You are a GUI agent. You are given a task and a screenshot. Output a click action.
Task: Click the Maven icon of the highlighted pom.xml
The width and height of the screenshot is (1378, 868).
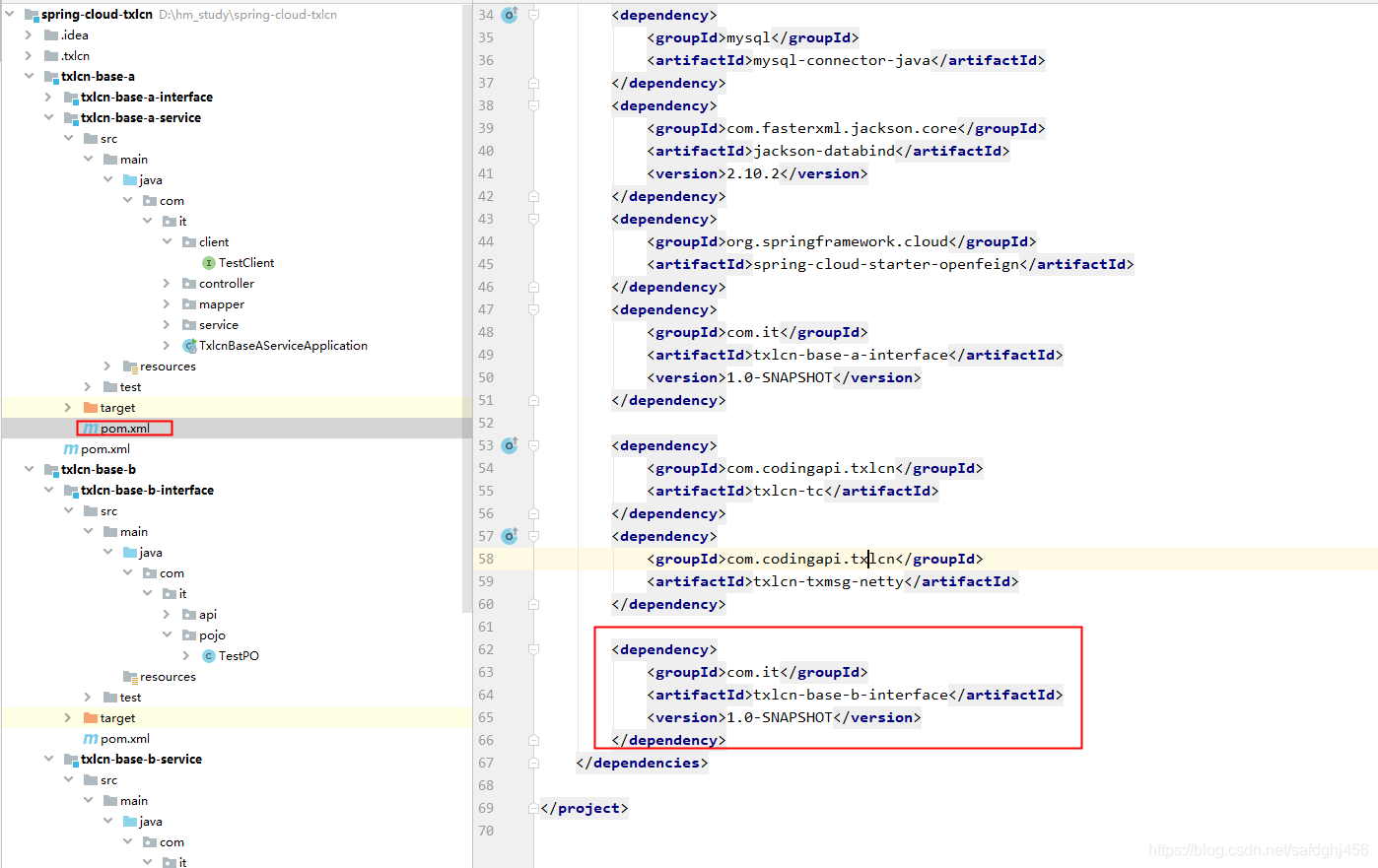point(91,429)
